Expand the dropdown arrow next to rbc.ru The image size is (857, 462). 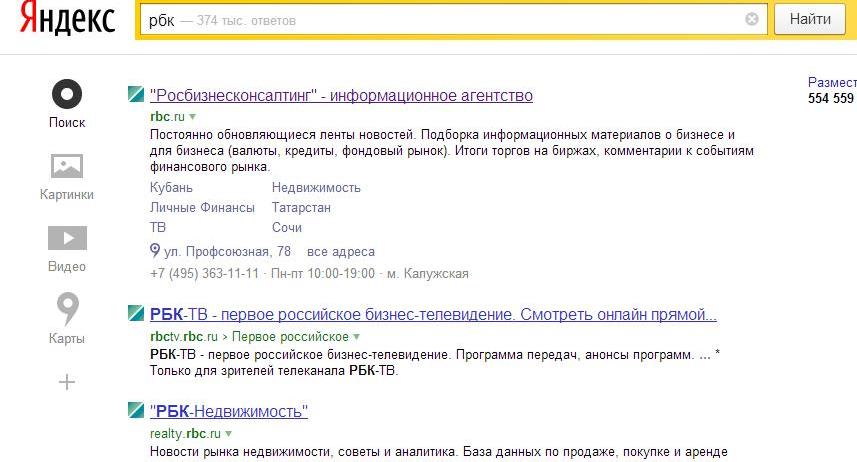[192, 117]
